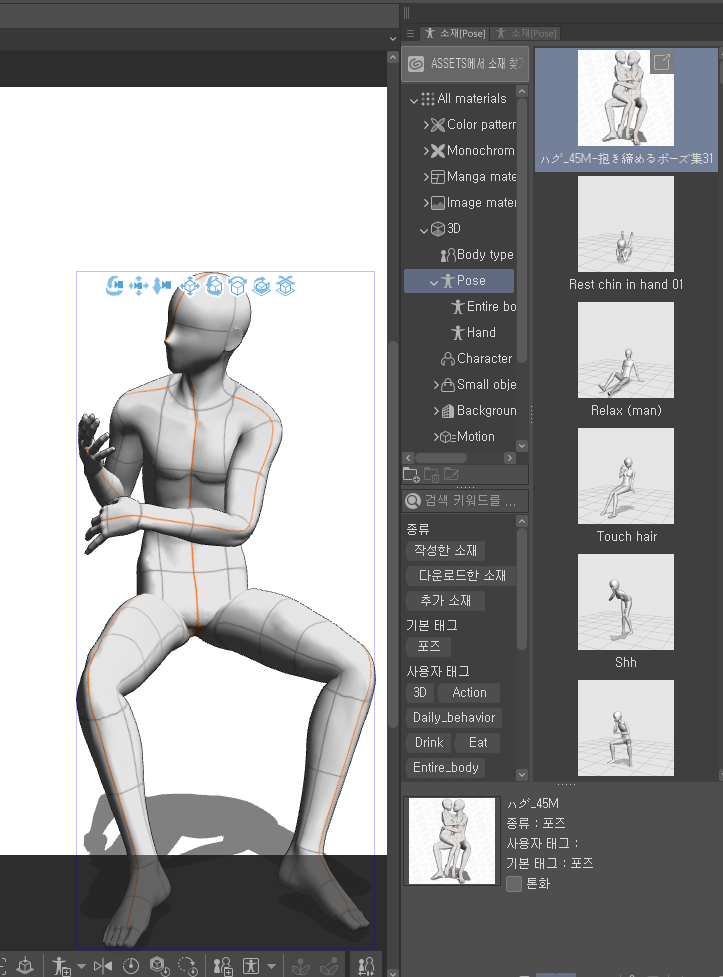
Task: Select the Character folder
Action: point(476,359)
